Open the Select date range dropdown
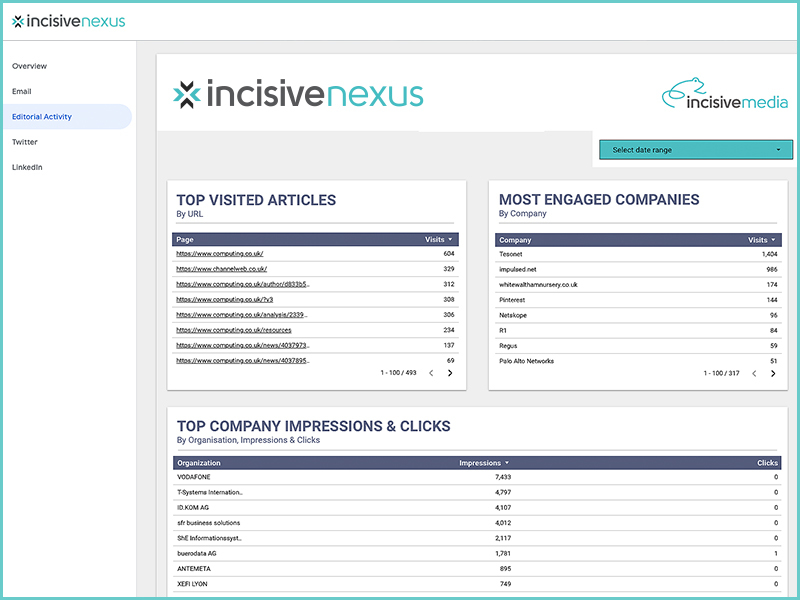This screenshot has height=600, width=800. click(x=696, y=150)
